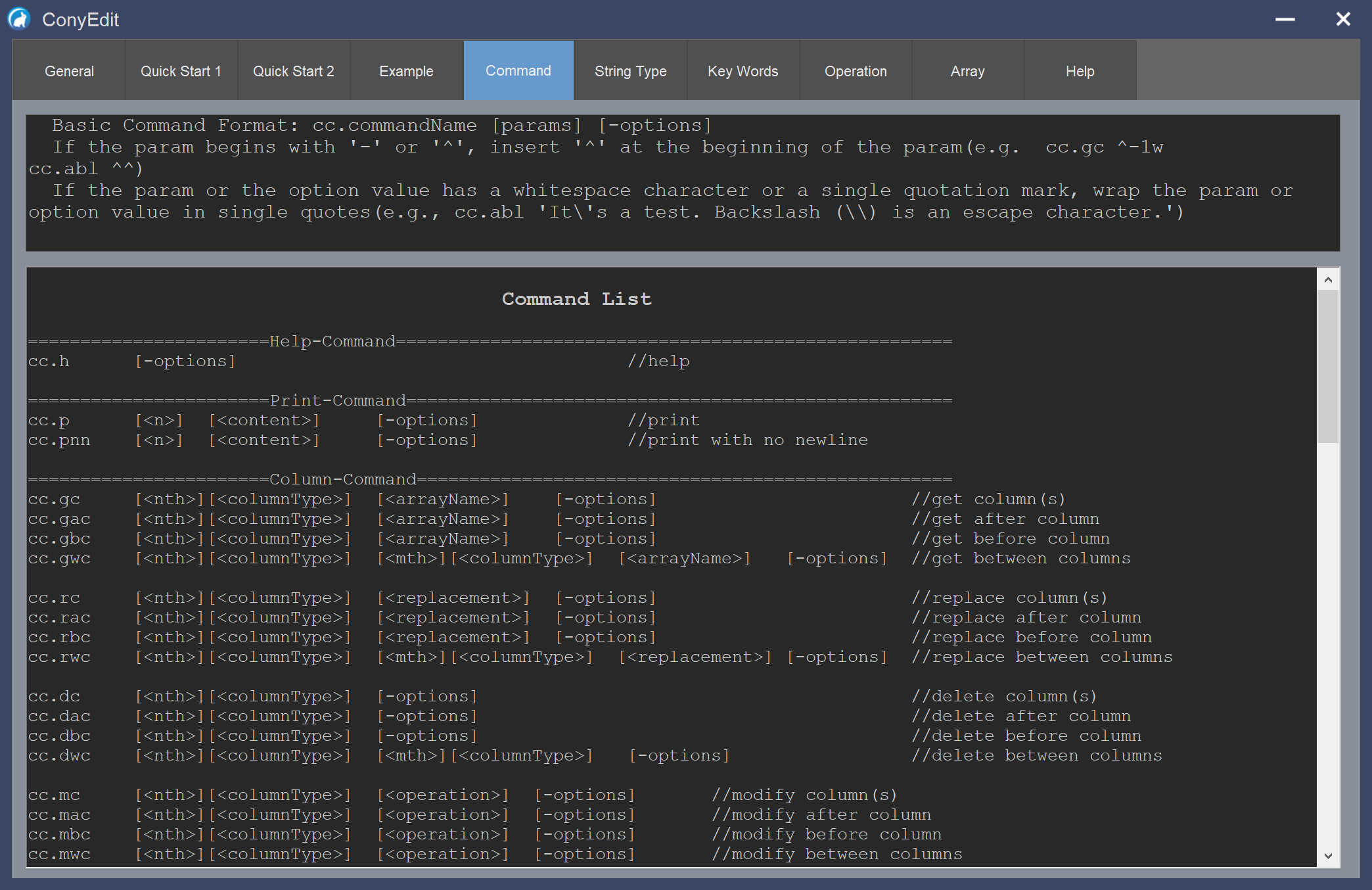The width and height of the screenshot is (1372, 890).
Task: Switch to Quick Start 2 tab
Action: click(293, 71)
